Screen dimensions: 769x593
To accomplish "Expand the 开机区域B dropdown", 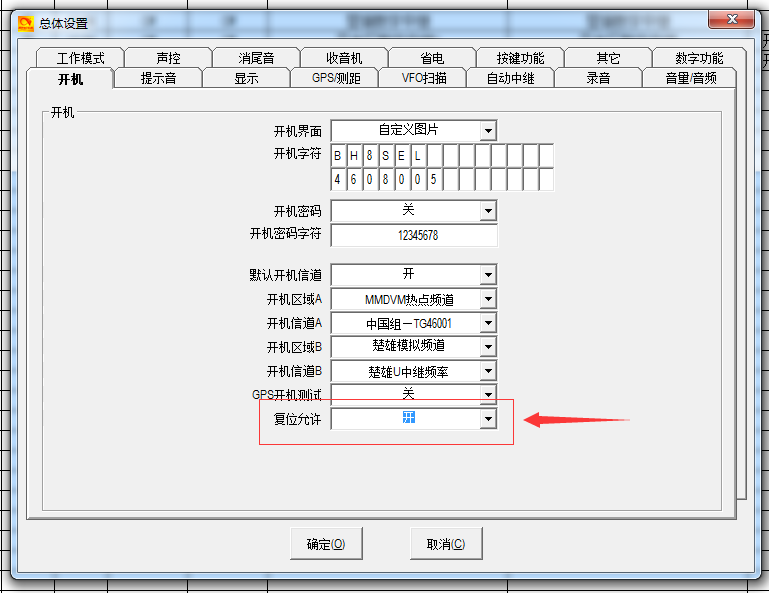I will 487,347.
